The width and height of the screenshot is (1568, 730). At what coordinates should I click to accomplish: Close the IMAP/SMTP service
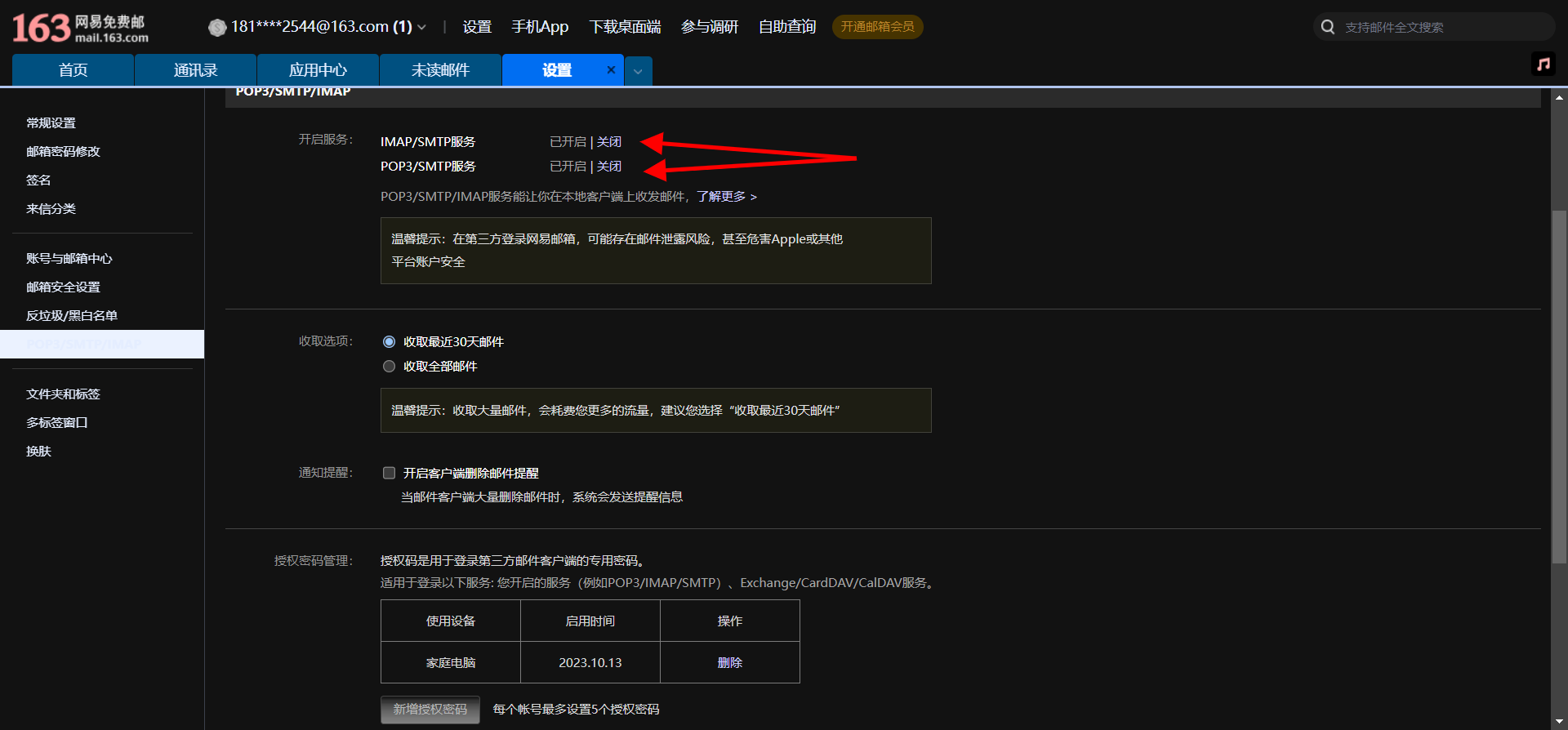click(609, 142)
